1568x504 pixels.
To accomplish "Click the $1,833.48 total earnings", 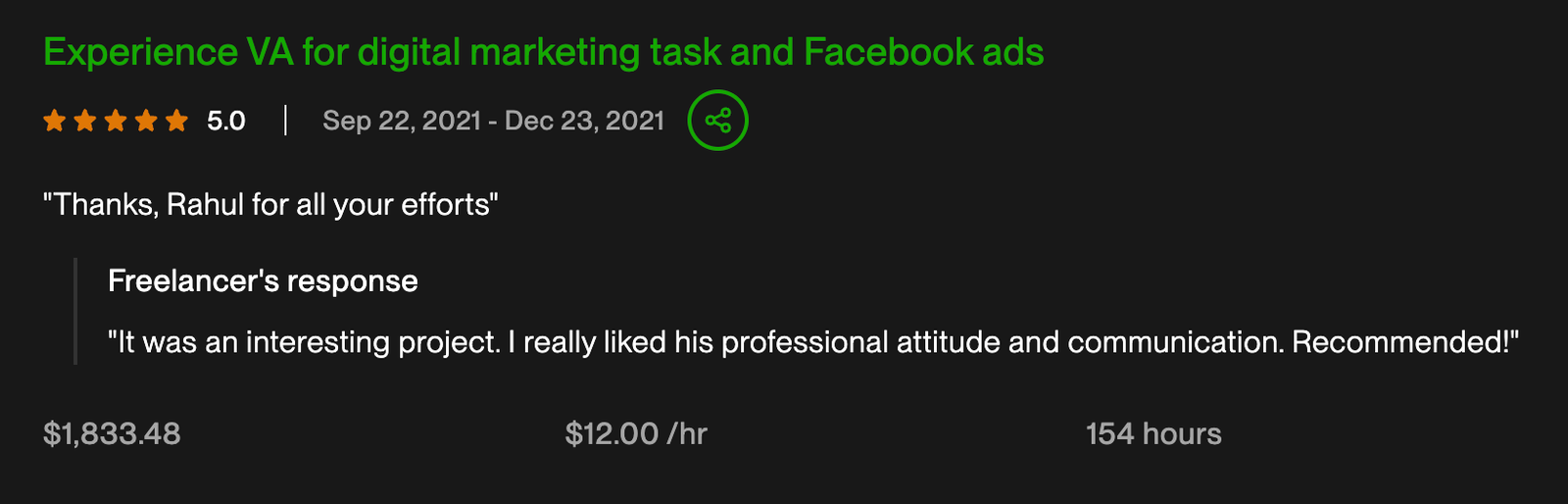I will pos(112,433).
